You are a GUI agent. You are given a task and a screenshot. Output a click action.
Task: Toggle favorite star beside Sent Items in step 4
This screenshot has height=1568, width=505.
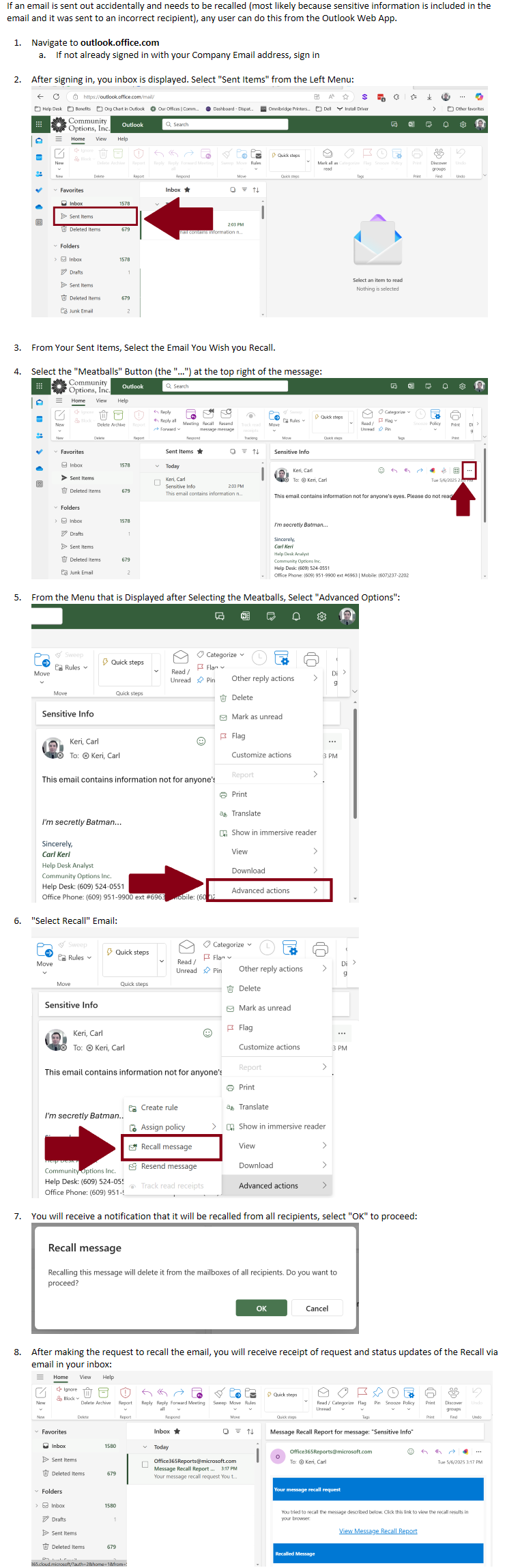(x=200, y=451)
